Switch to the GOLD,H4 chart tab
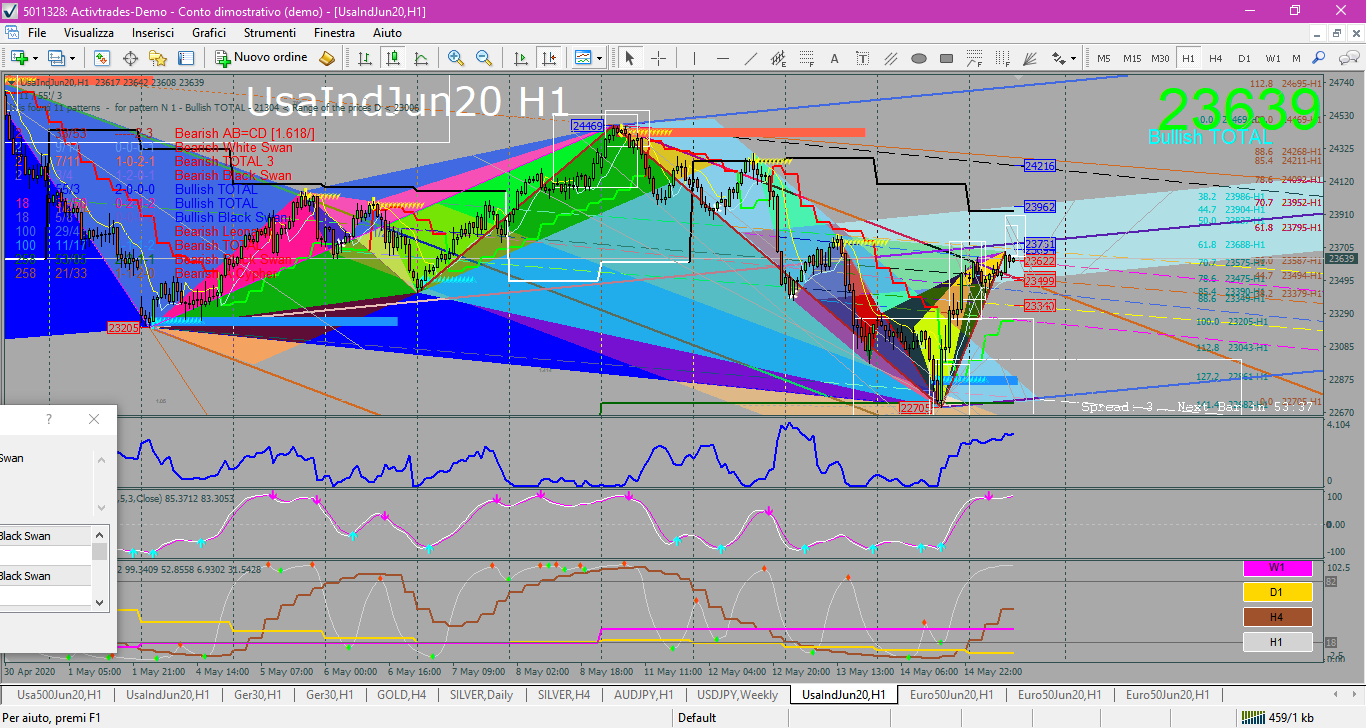The width and height of the screenshot is (1366, 728). point(401,694)
